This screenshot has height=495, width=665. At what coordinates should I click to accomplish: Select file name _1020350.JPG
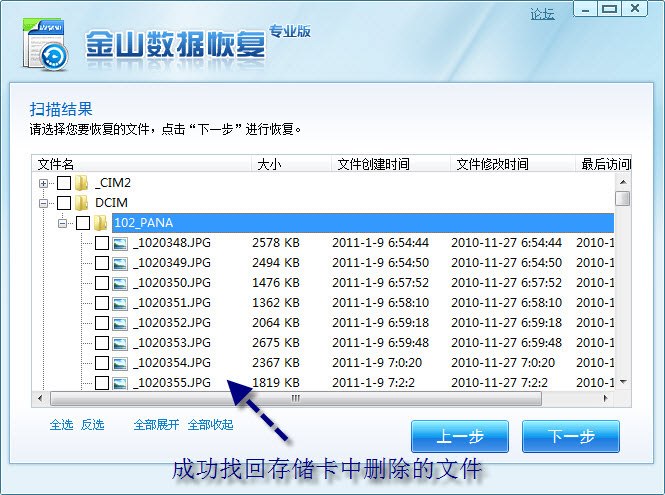coord(172,283)
